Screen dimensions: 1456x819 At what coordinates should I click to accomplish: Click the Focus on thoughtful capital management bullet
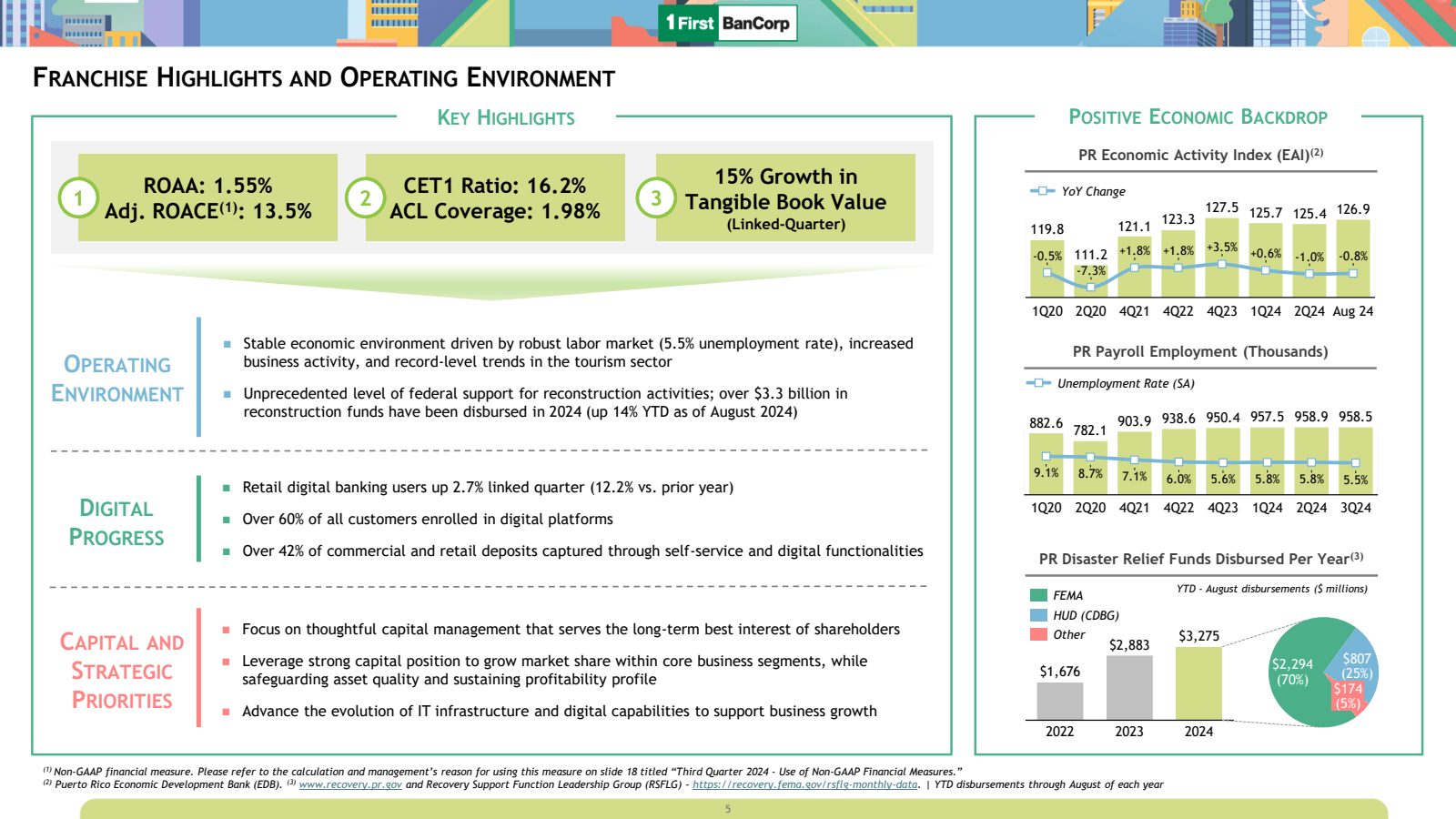(571, 629)
